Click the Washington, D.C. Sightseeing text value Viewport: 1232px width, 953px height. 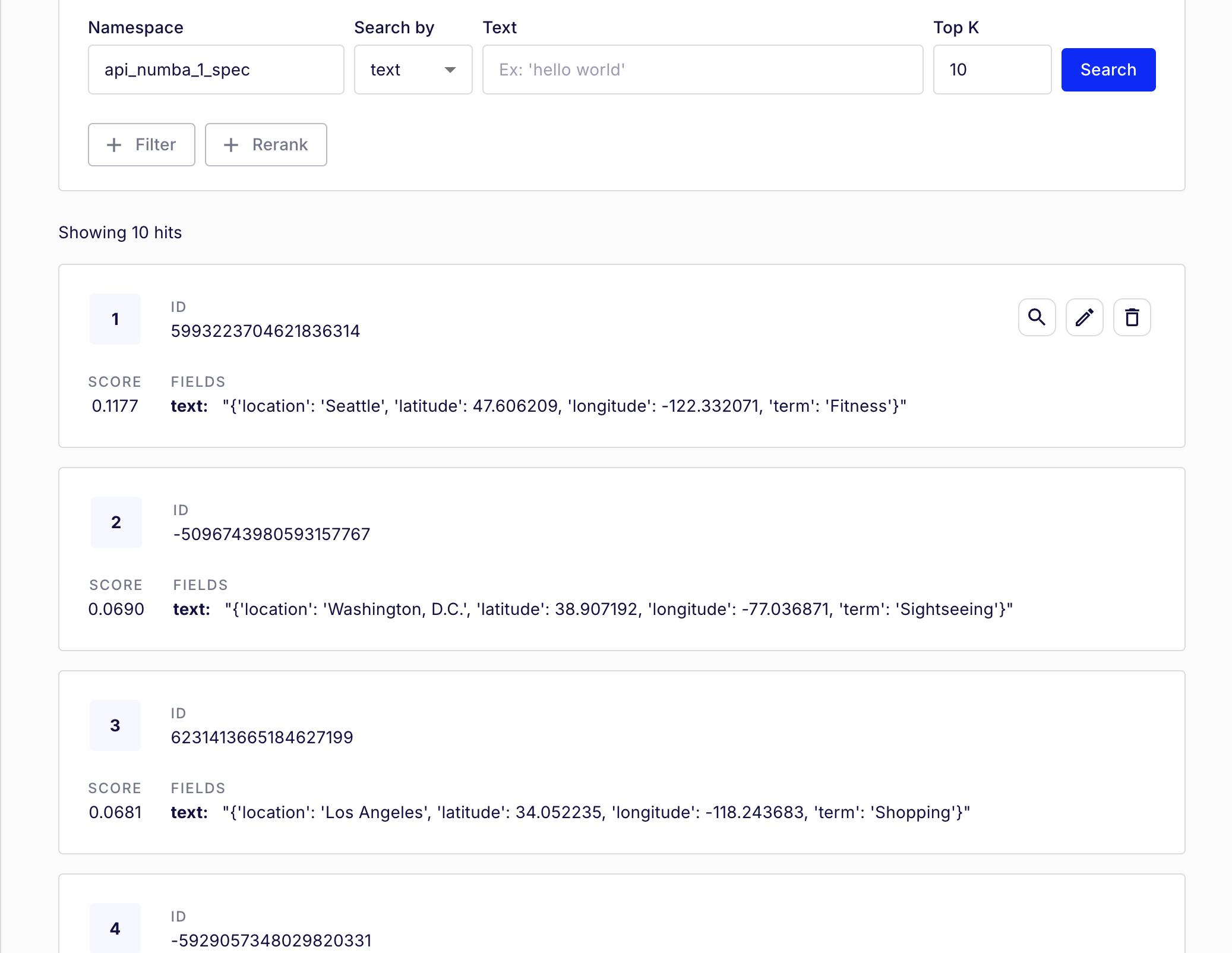click(618, 610)
